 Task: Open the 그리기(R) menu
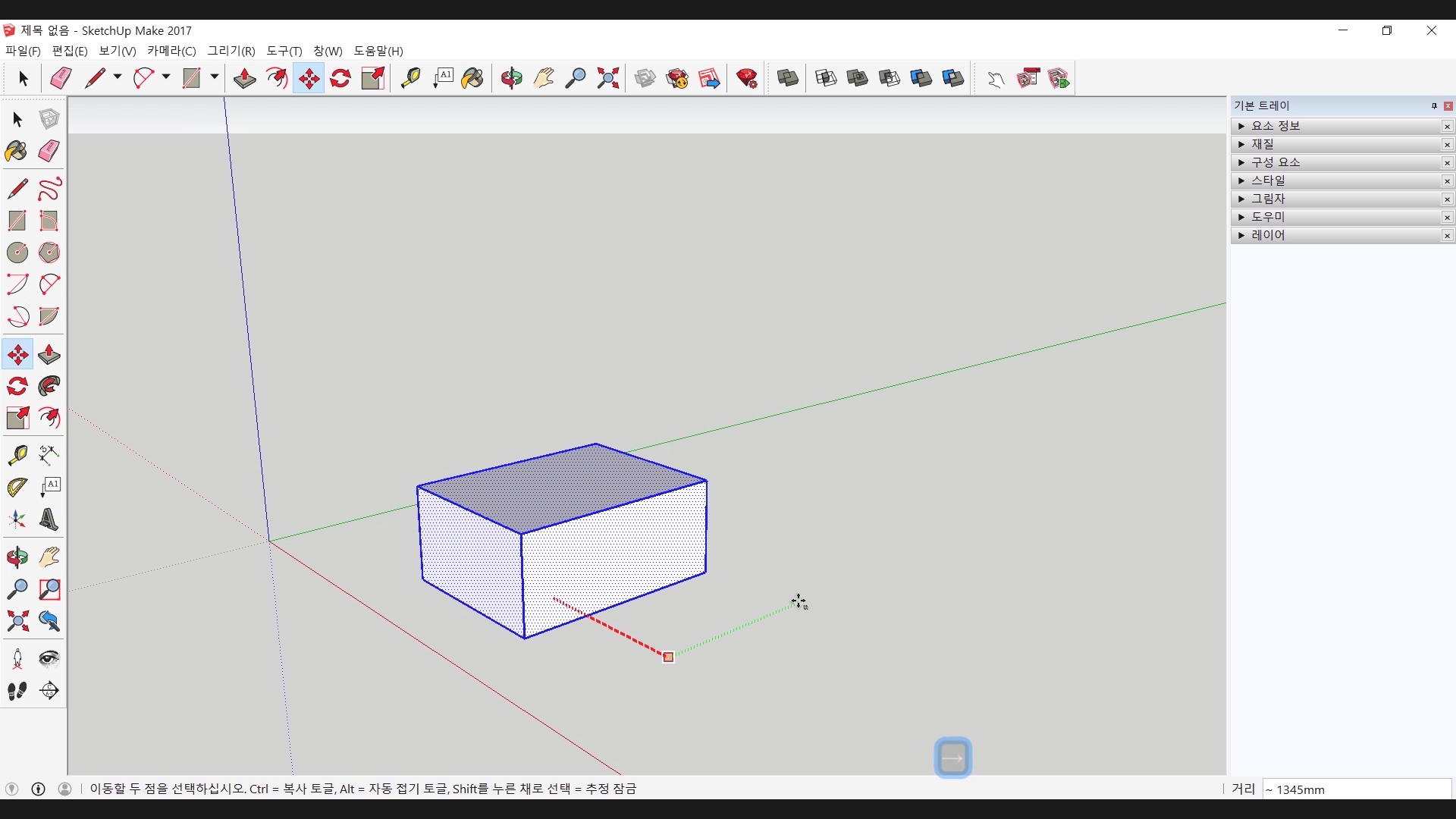coord(231,51)
